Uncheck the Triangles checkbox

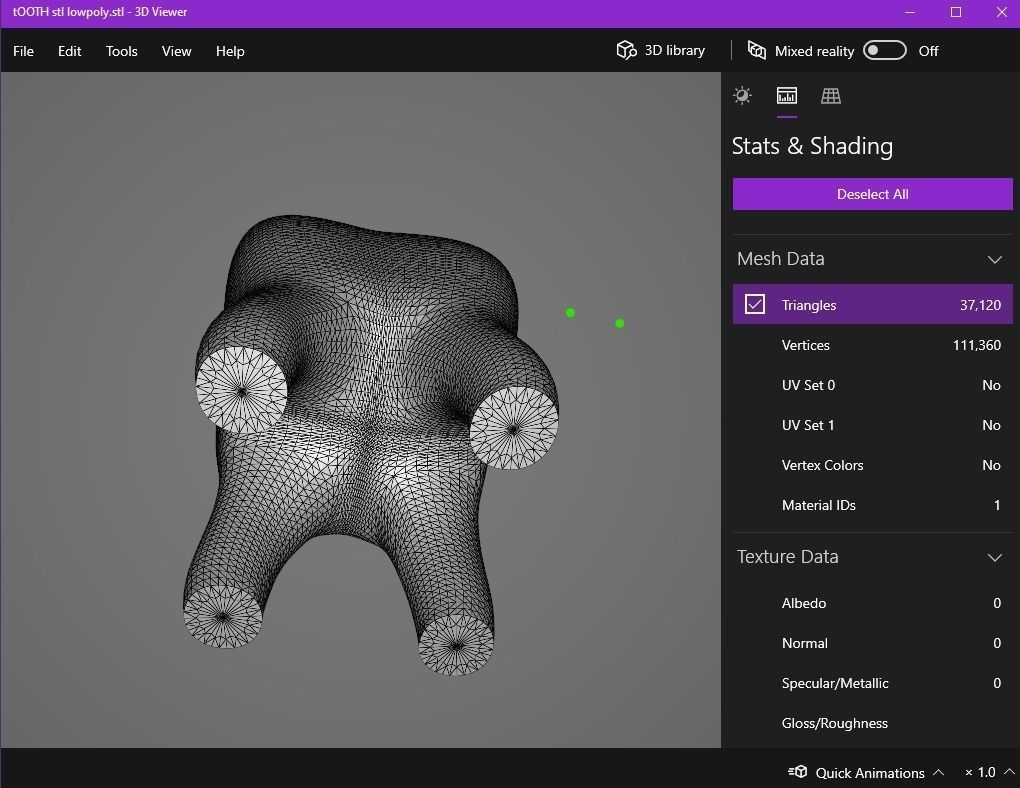pyautogui.click(x=755, y=304)
